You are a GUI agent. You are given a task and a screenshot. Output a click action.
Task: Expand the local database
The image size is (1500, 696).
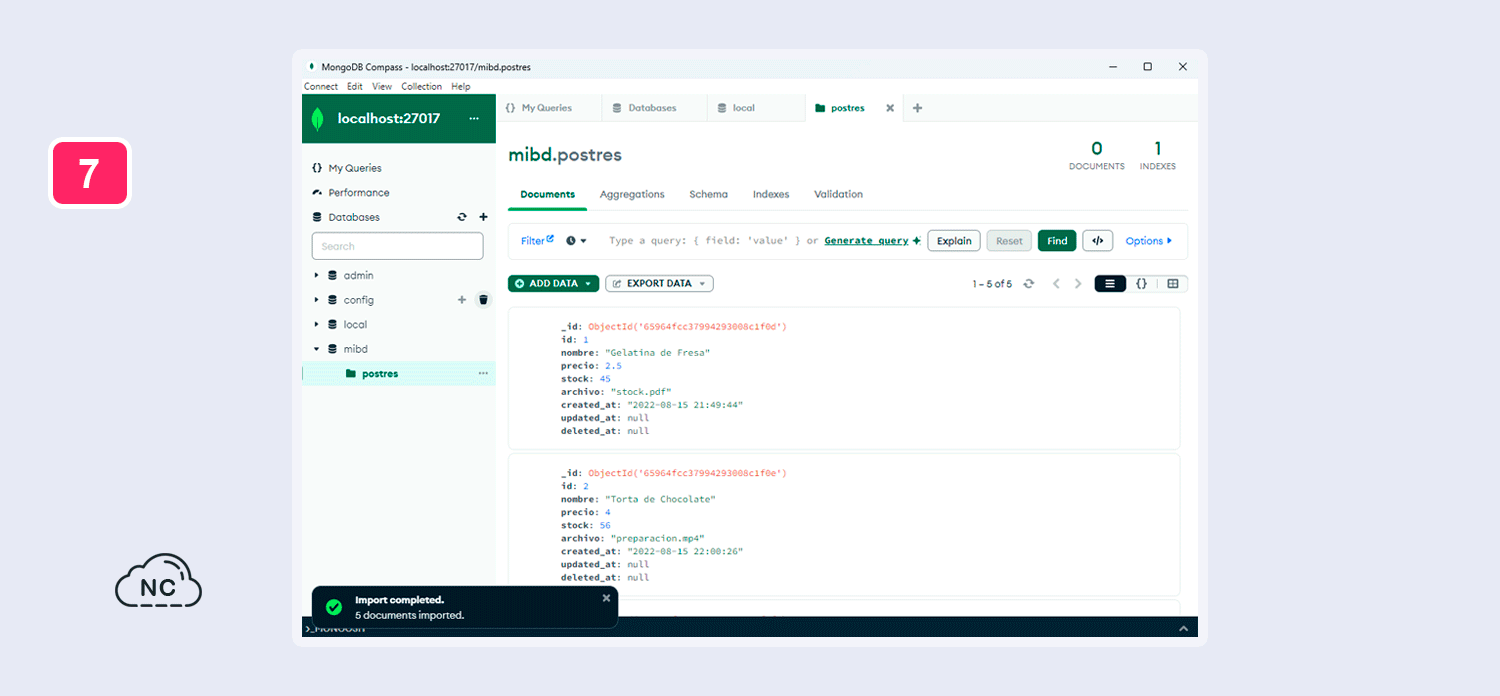click(x=317, y=324)
